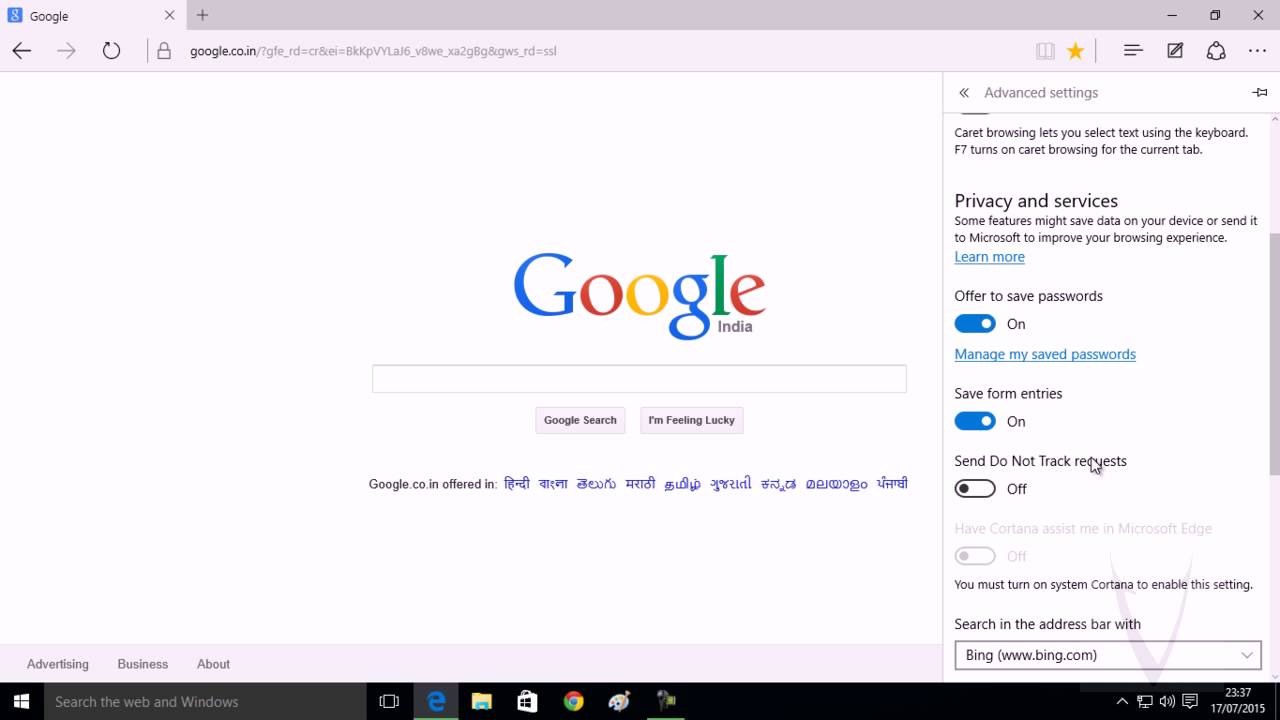Pin the Advanced settings pane
This screenshot has width=1280, height=720.
pos(1260,93)
